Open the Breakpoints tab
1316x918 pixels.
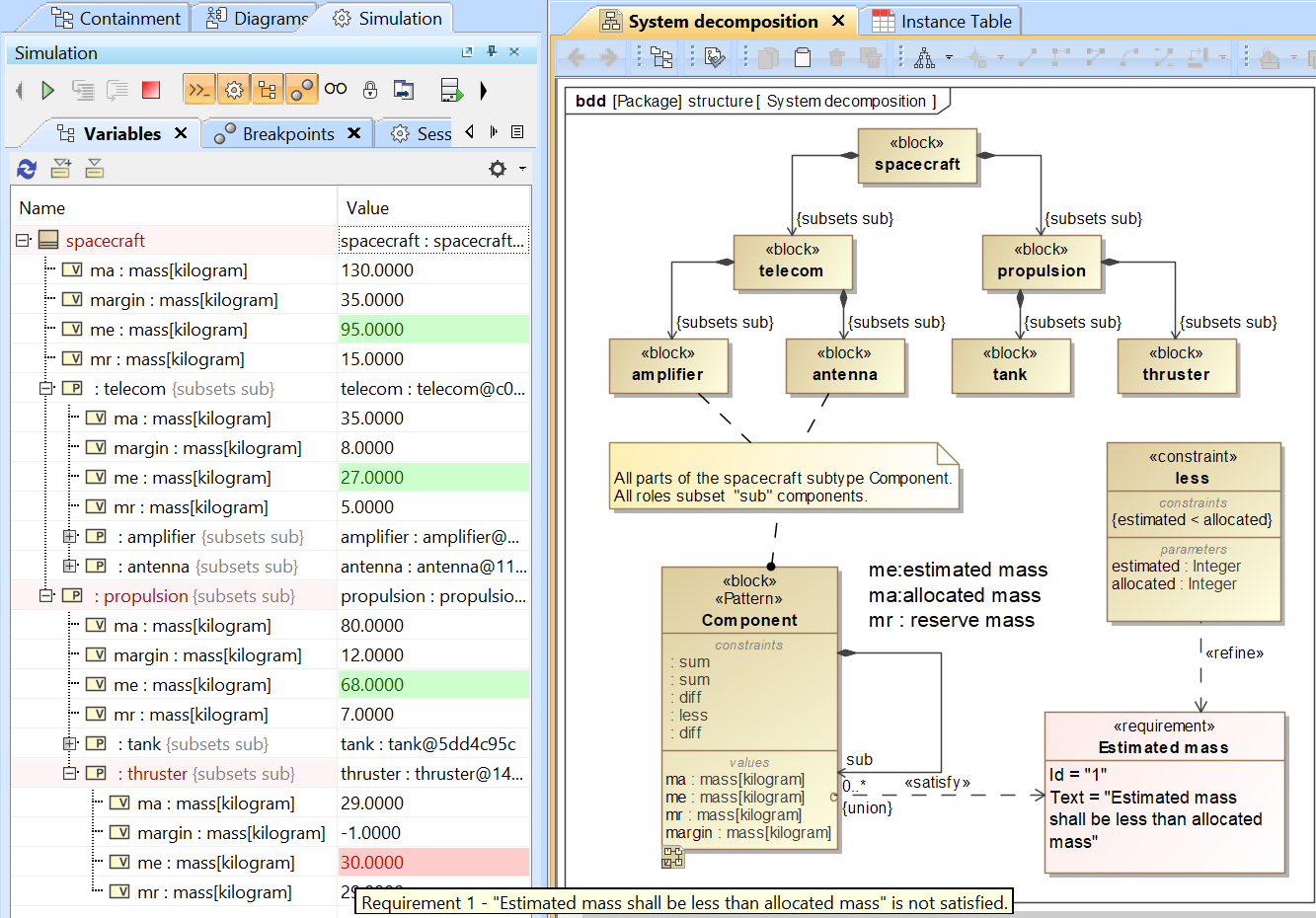287,134
